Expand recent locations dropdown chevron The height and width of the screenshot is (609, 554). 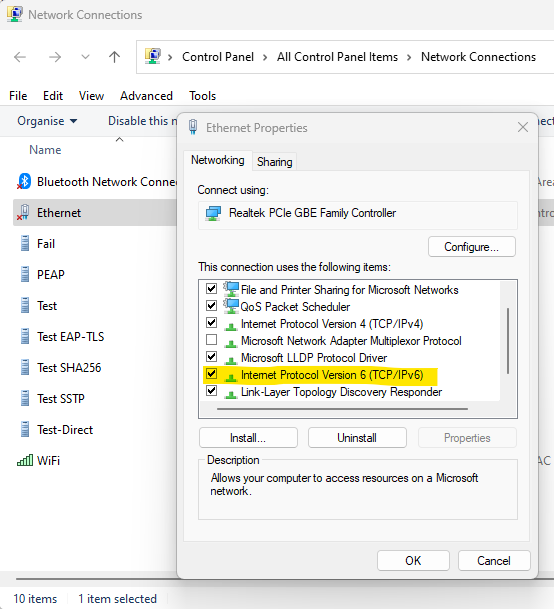85,57
